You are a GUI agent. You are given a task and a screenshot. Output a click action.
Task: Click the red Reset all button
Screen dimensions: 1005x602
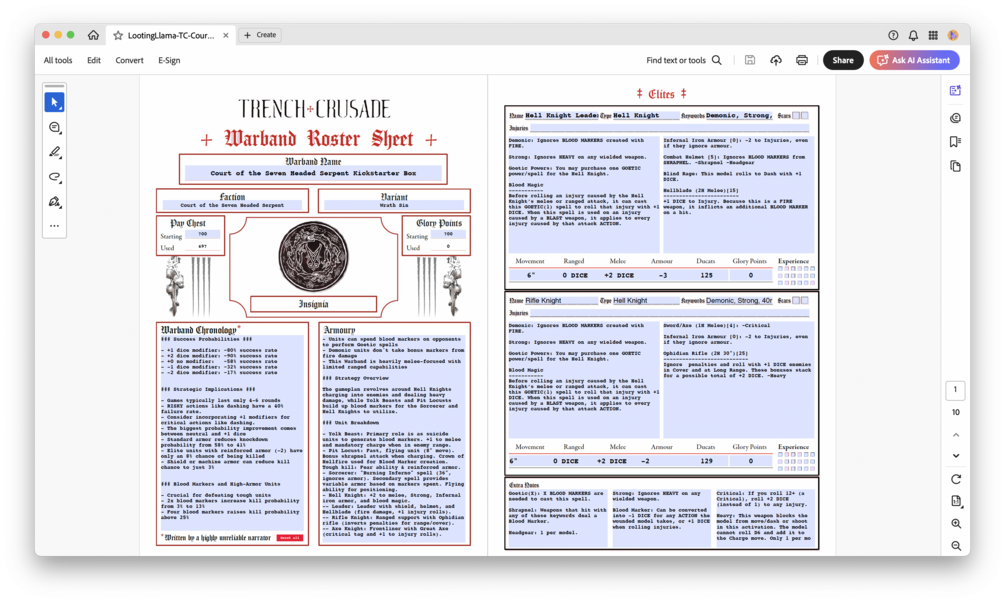point(290,538)
